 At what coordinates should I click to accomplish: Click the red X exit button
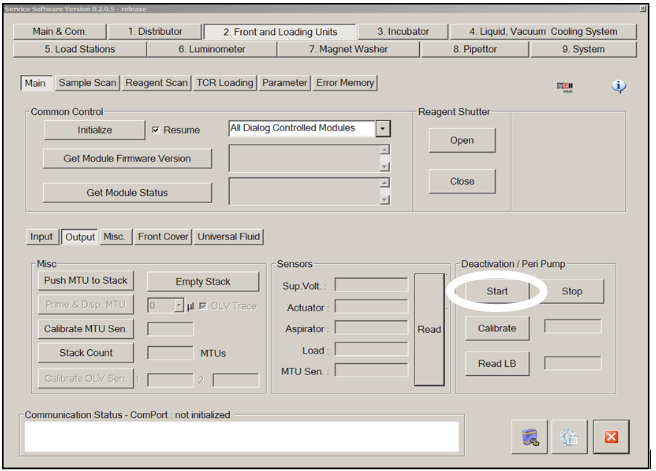[x=609, y=436]
